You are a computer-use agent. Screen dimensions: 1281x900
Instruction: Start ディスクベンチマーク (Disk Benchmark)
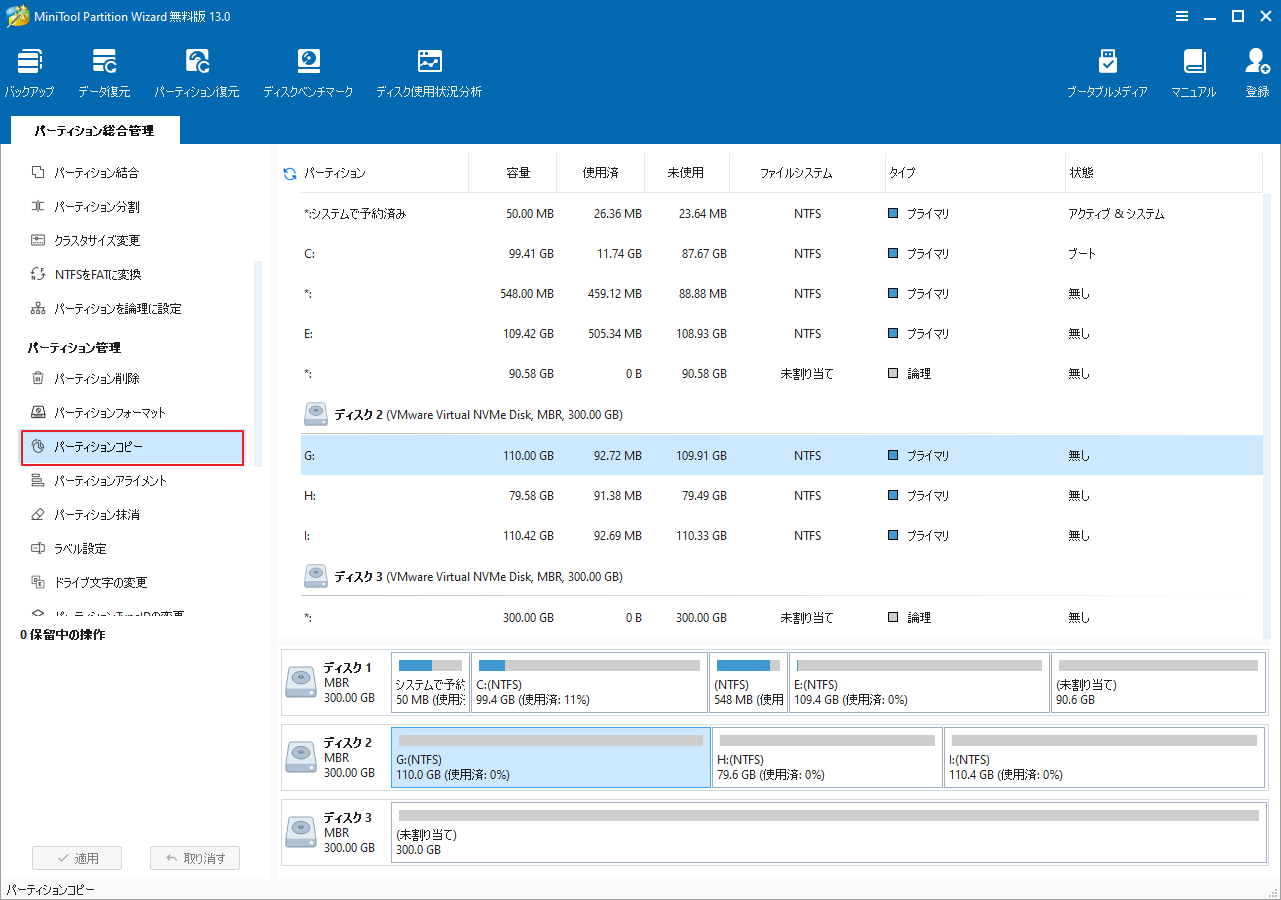308,72
